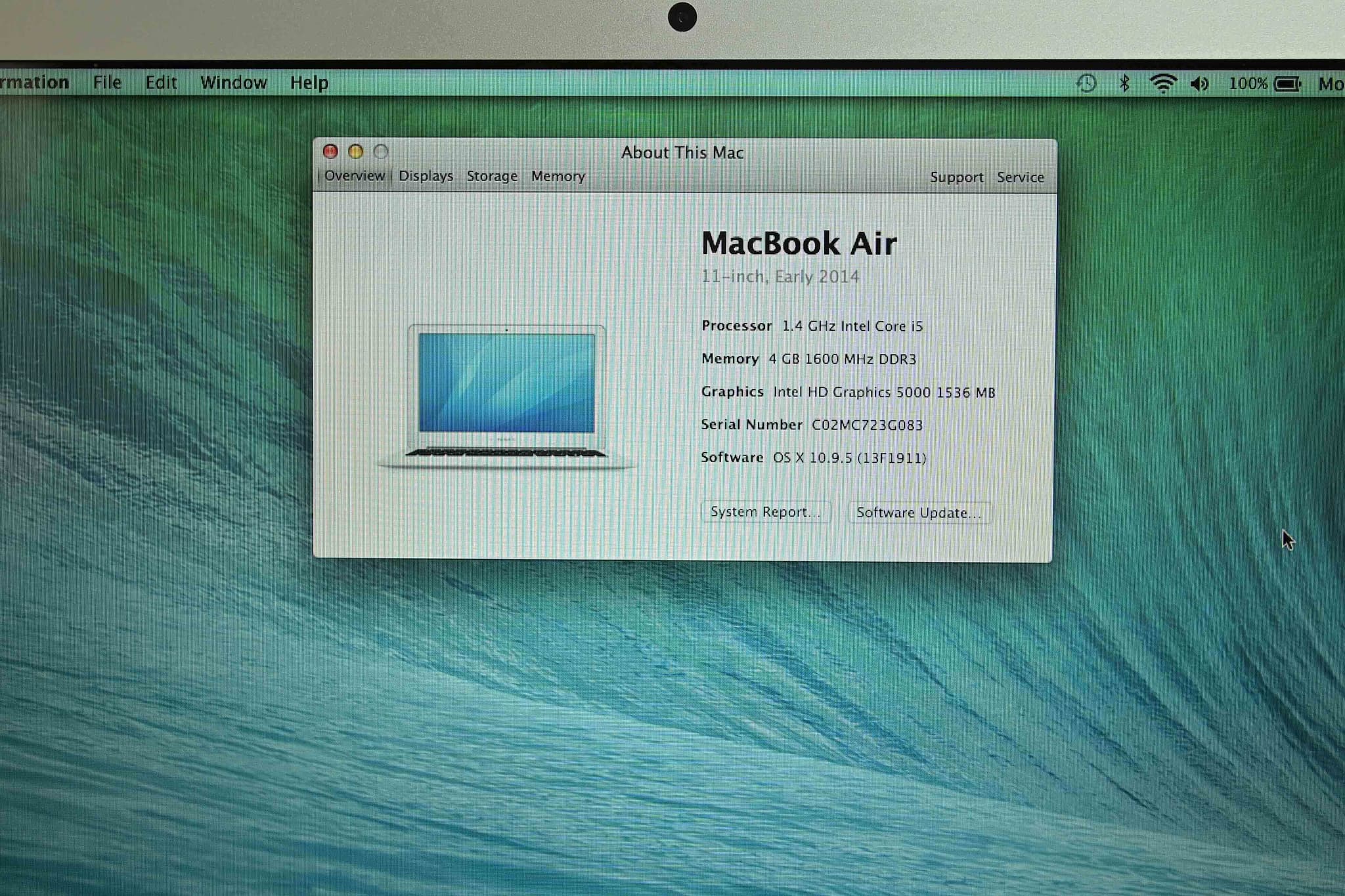
Task: Click 'Intel HD Graphics 5000 1536 MB' text
Action: click(884, 393)
